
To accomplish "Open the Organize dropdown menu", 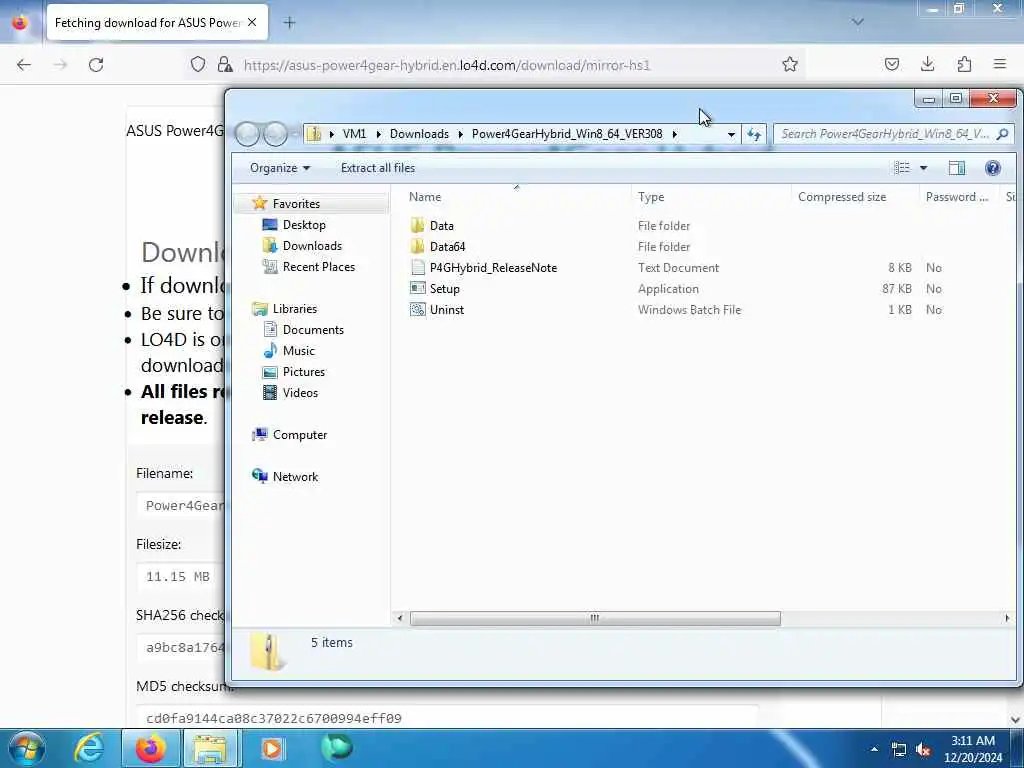I will (280, 168).
